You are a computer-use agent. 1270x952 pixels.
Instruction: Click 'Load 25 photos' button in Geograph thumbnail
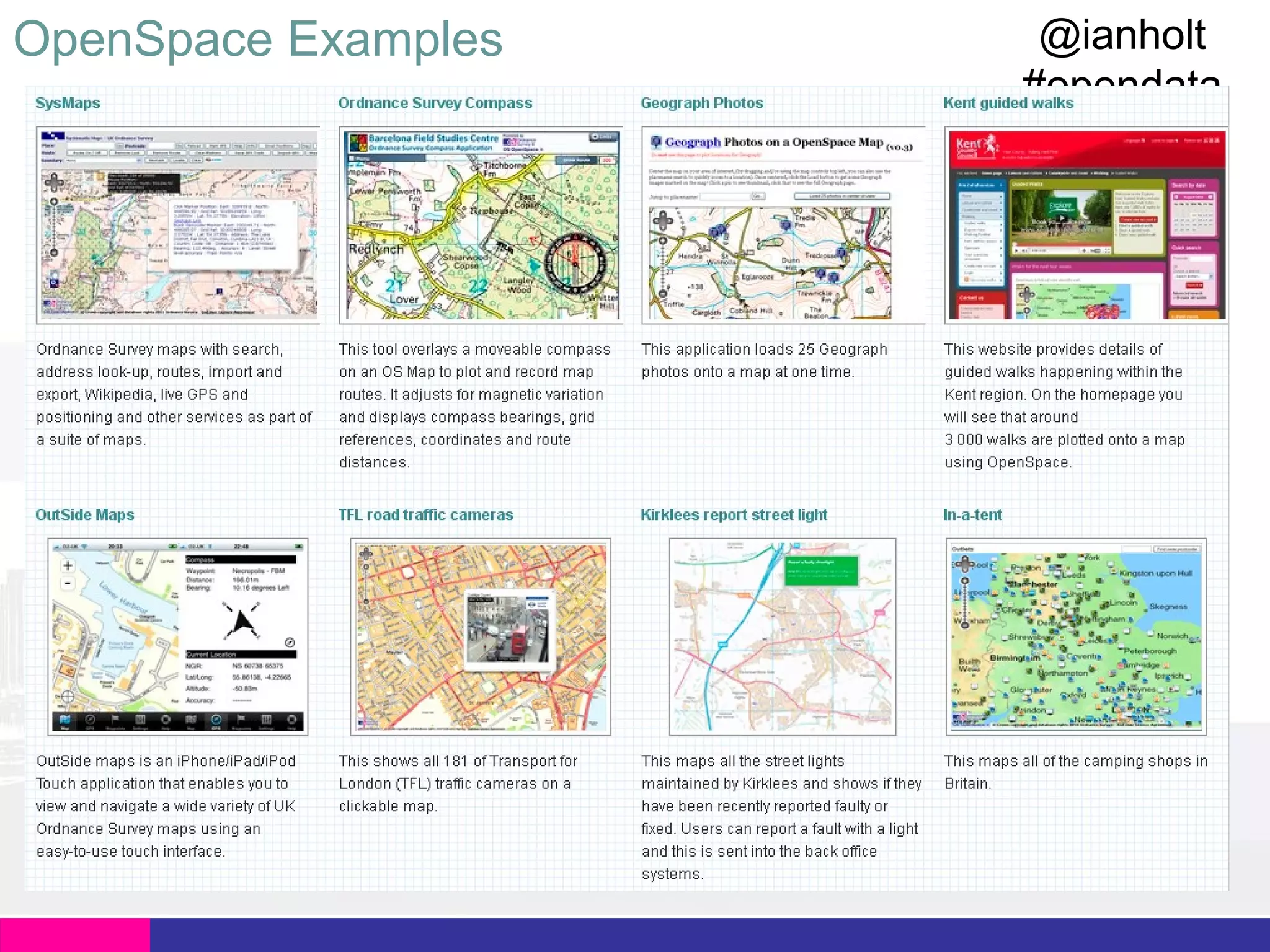(841, 196)
